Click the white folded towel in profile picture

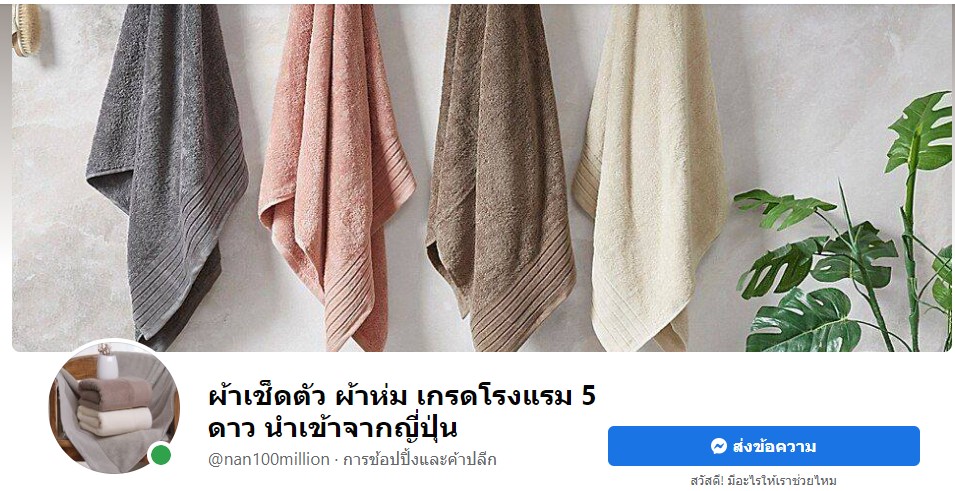point(115,421)
